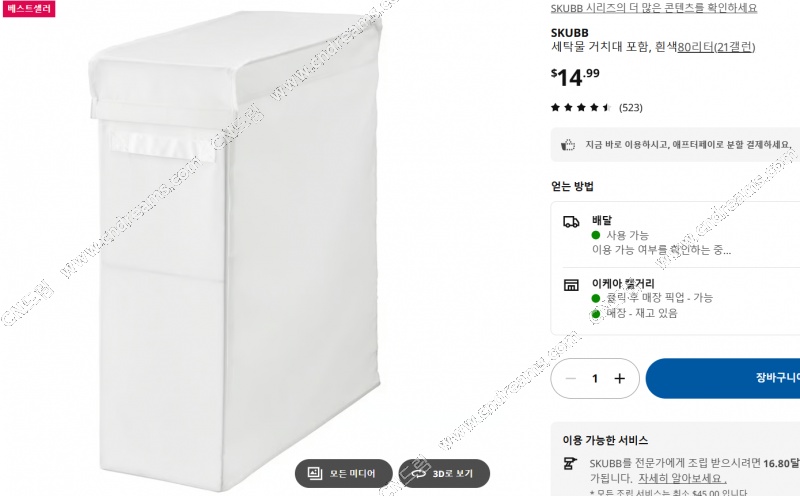Click the assembly service tool icon

tap(570, 463)
